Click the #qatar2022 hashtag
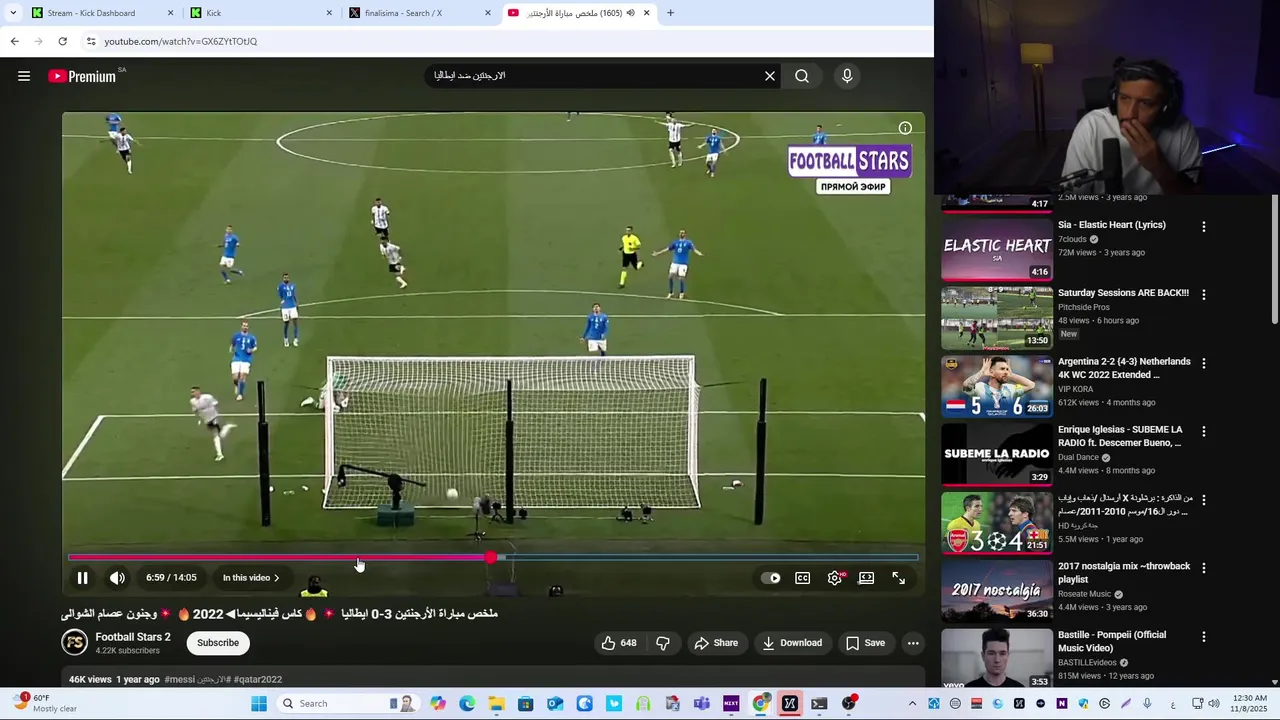1280x720 pixels. click(257, 680)
